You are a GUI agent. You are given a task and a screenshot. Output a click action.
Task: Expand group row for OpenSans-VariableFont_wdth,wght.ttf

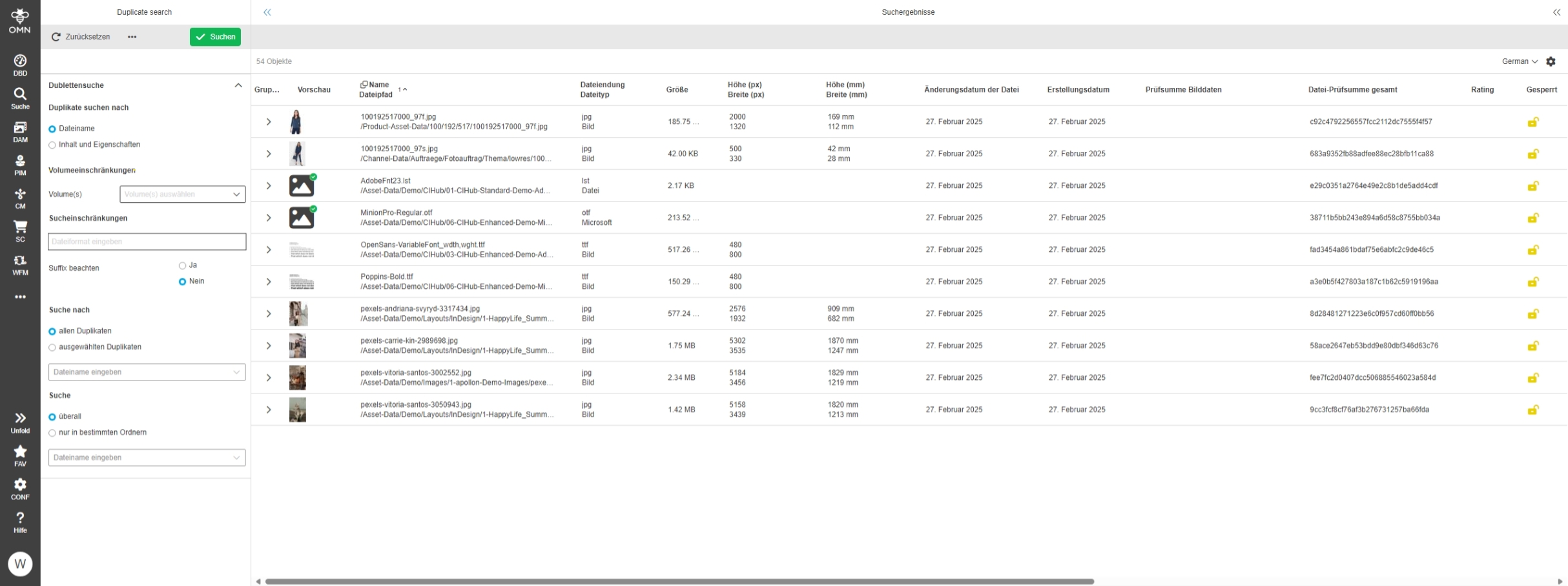pos(269,249)
